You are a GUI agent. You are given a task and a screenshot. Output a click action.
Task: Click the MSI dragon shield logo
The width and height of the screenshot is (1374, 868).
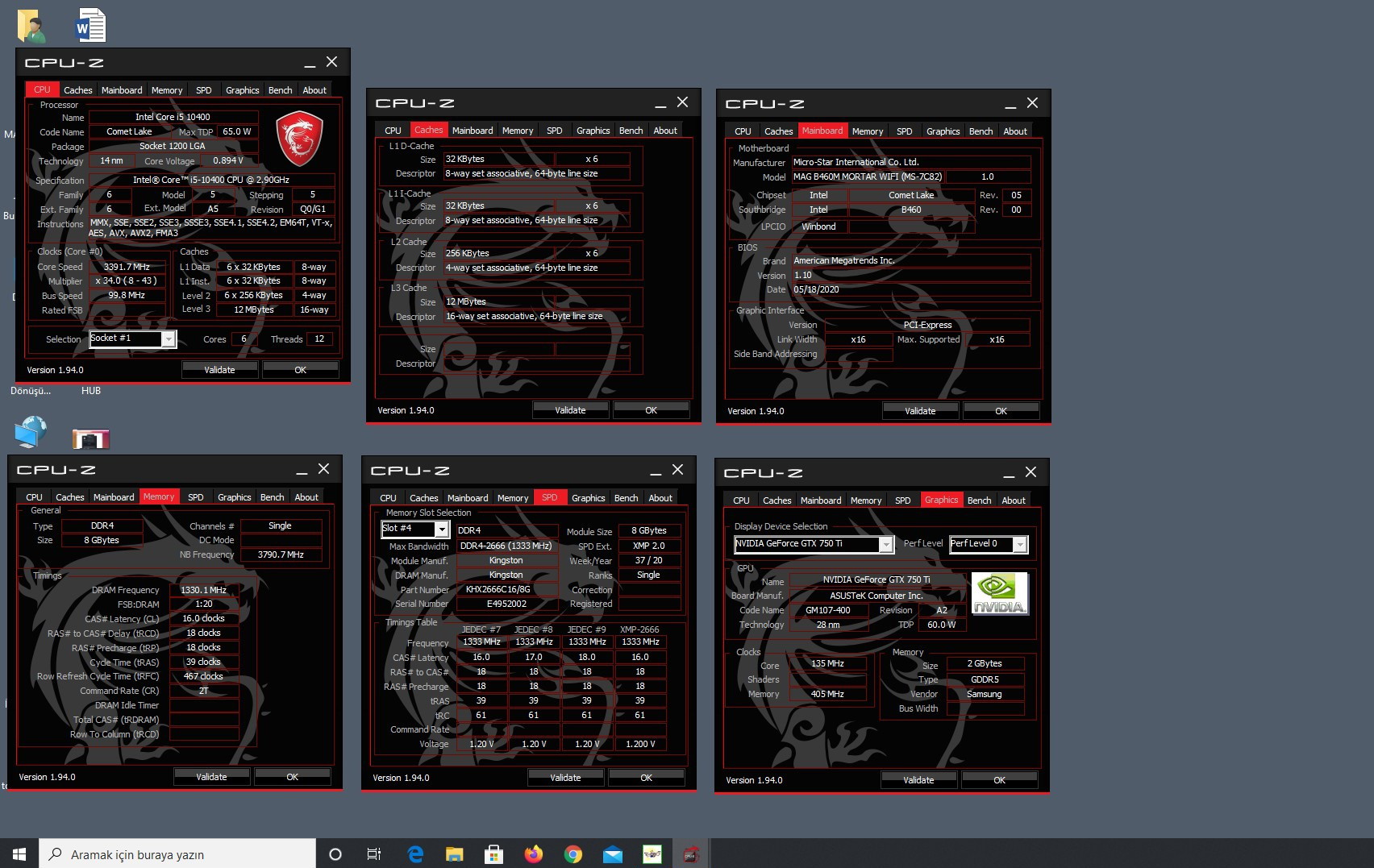(299, 139)
